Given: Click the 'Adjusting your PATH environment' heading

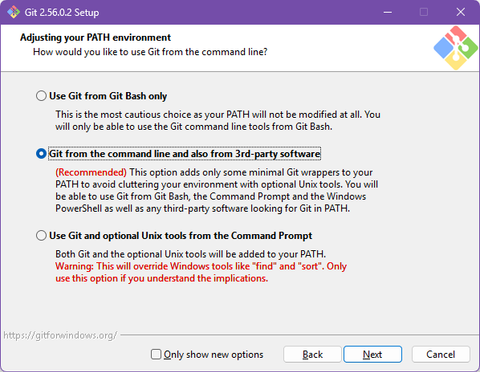Looking at the screenshot, I should [95, 37].
